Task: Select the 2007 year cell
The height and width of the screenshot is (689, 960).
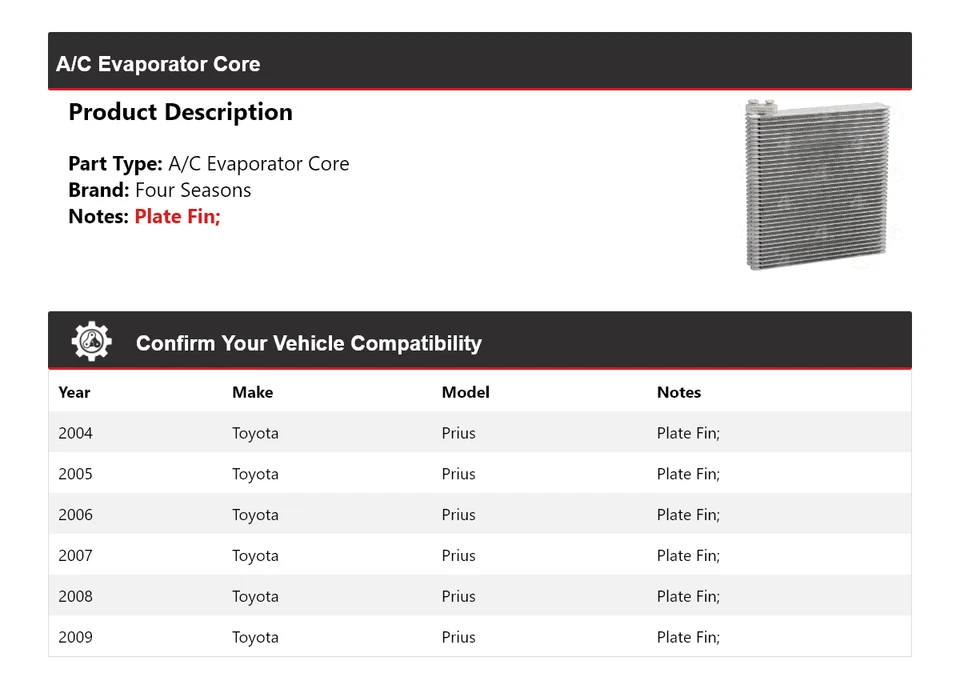Action: click(x=75, y=556)
